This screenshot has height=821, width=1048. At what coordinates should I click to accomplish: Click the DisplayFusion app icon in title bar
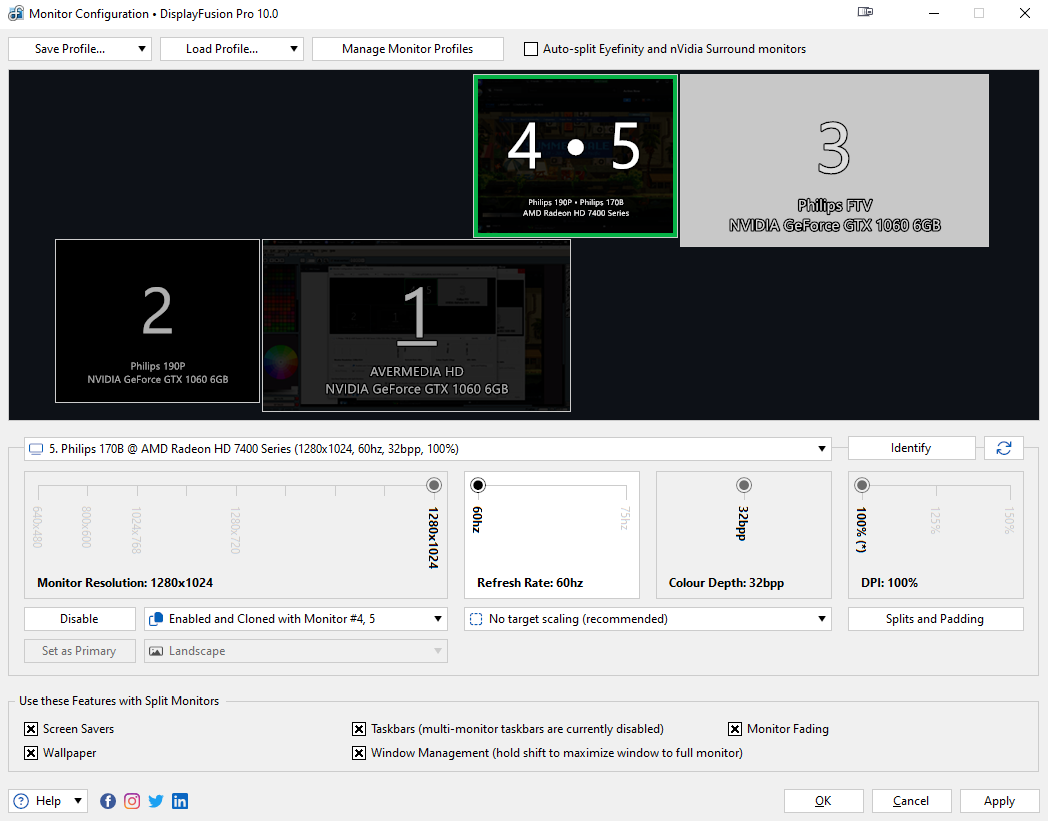pyautogui.click(x=15, y=14)
